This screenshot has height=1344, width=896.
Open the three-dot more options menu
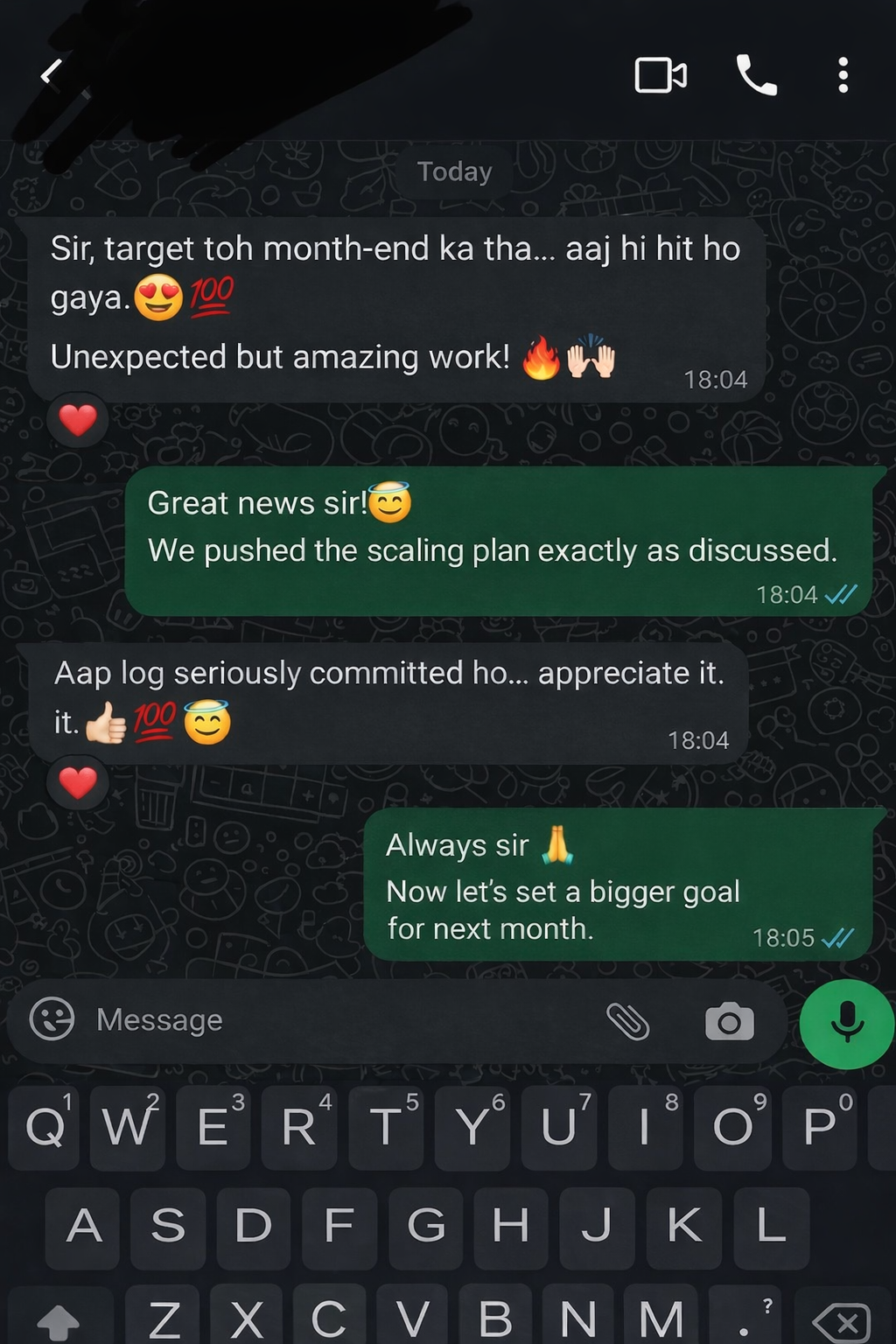pyautogui.click(x=843, y=75)
